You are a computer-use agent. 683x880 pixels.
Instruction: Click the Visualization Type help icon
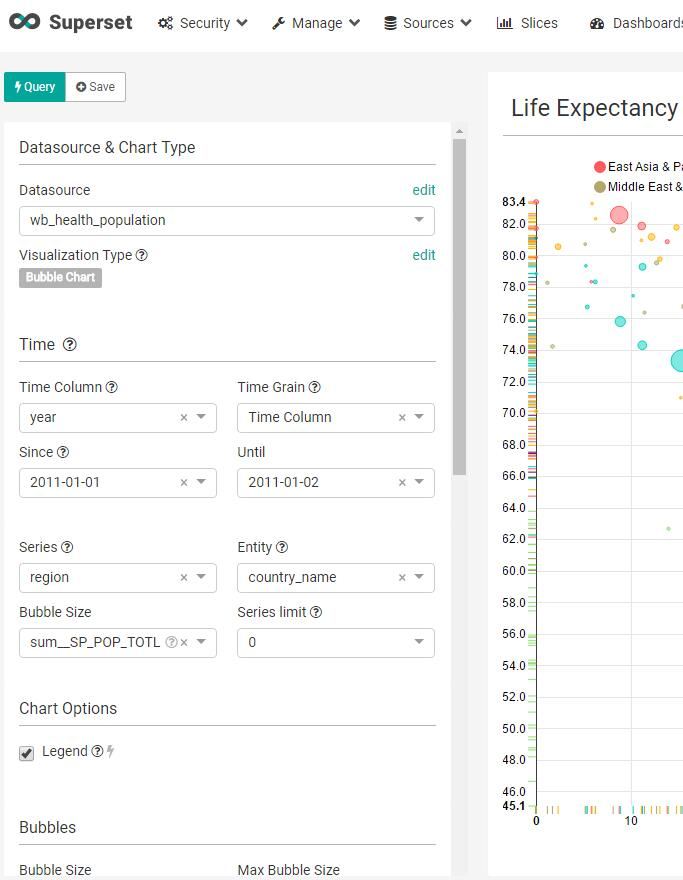142,255
